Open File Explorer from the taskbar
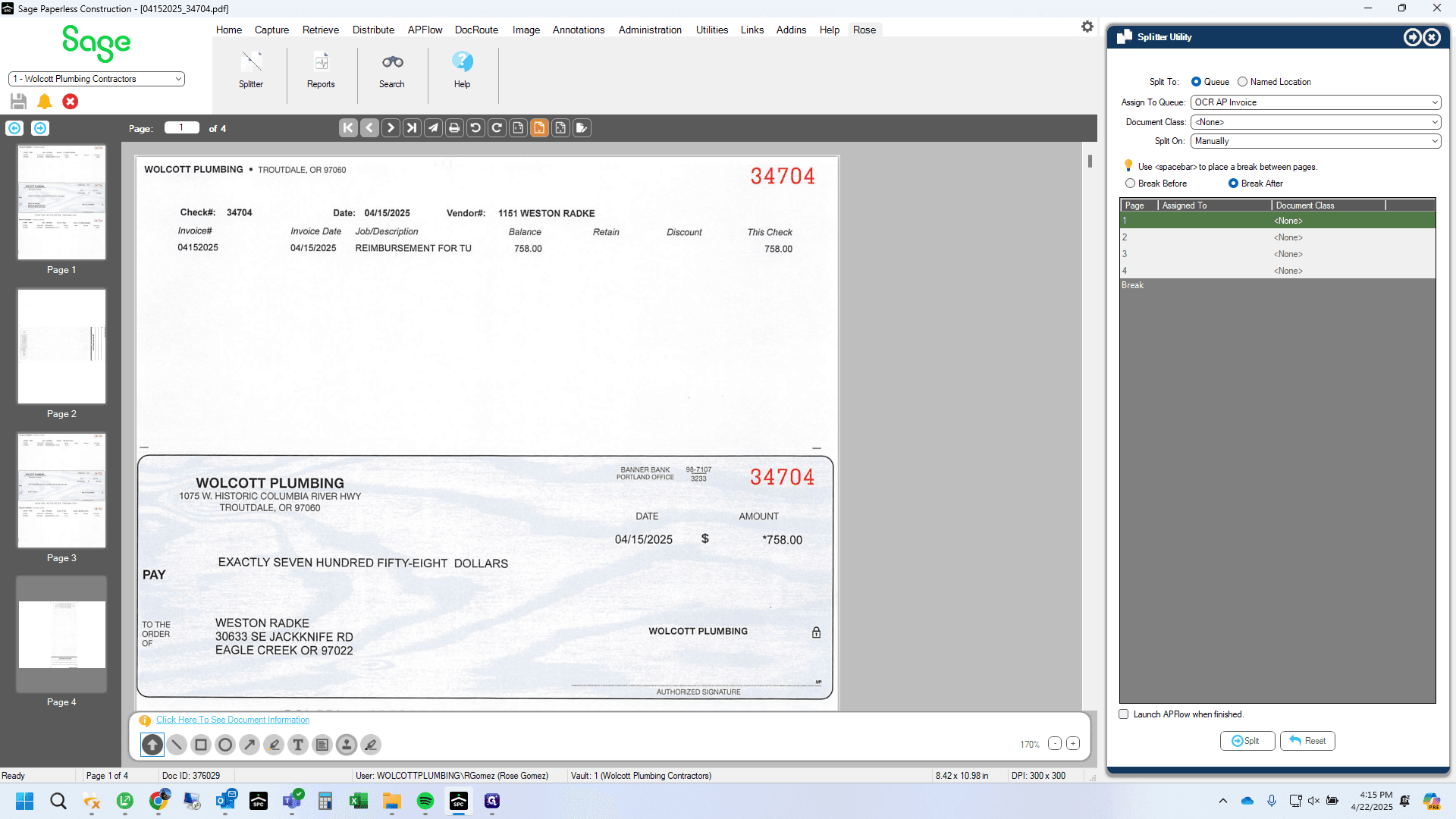1456x819 pixels. (x=391, y=801)
